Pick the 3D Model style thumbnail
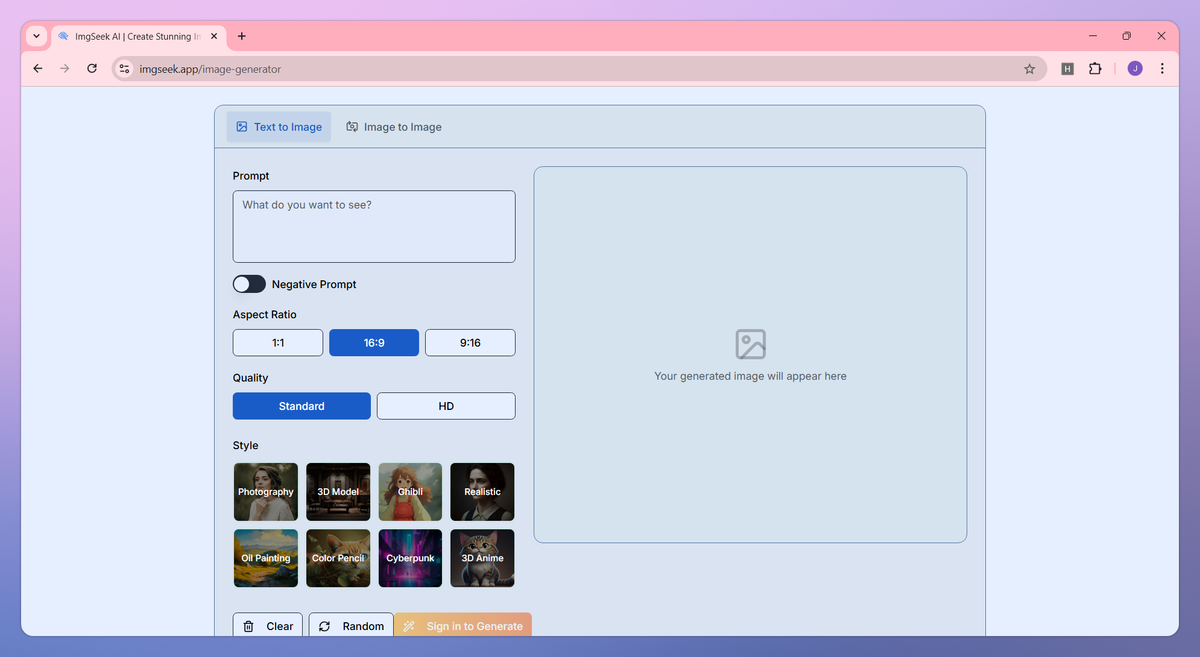1200x657 pixels. click(x=338, y=492)
